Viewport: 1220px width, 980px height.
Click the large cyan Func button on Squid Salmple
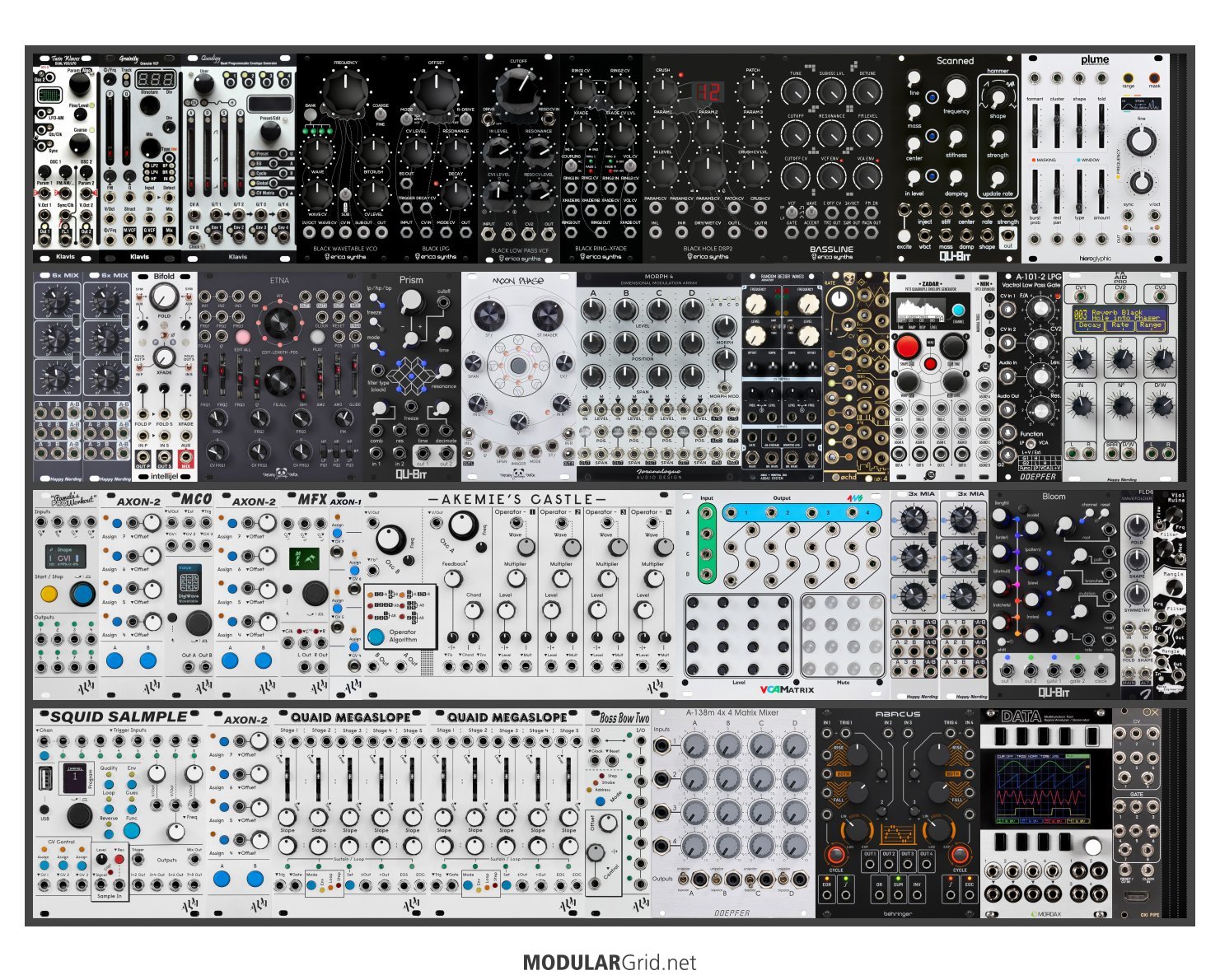[x=132, y=831]
